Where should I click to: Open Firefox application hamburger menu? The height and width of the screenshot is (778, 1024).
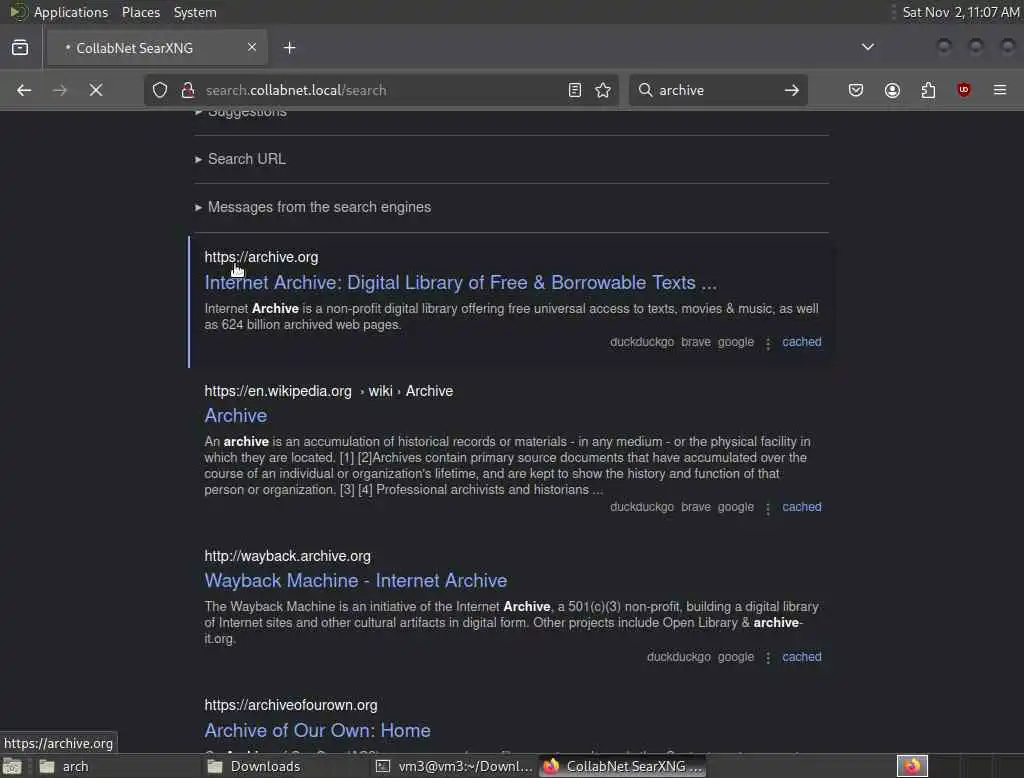click(1000, 90)
